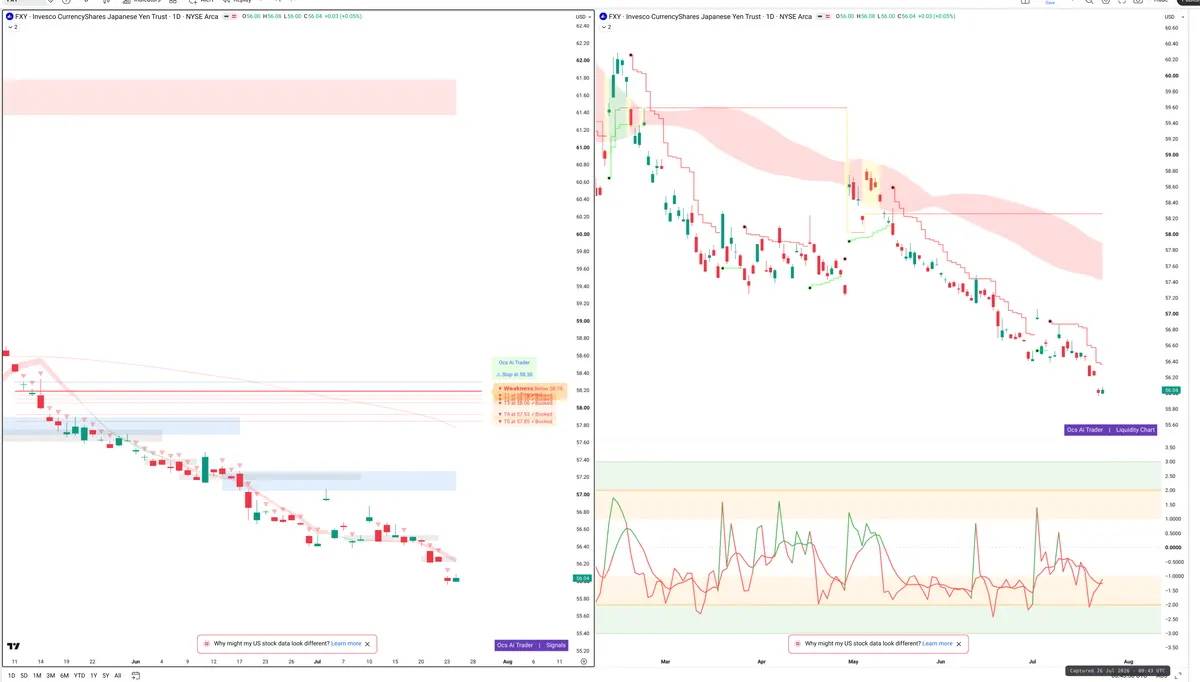Click 'Ocs Ai Trader | Signals' badge
Screen dimensions: 1200x682
532,645
